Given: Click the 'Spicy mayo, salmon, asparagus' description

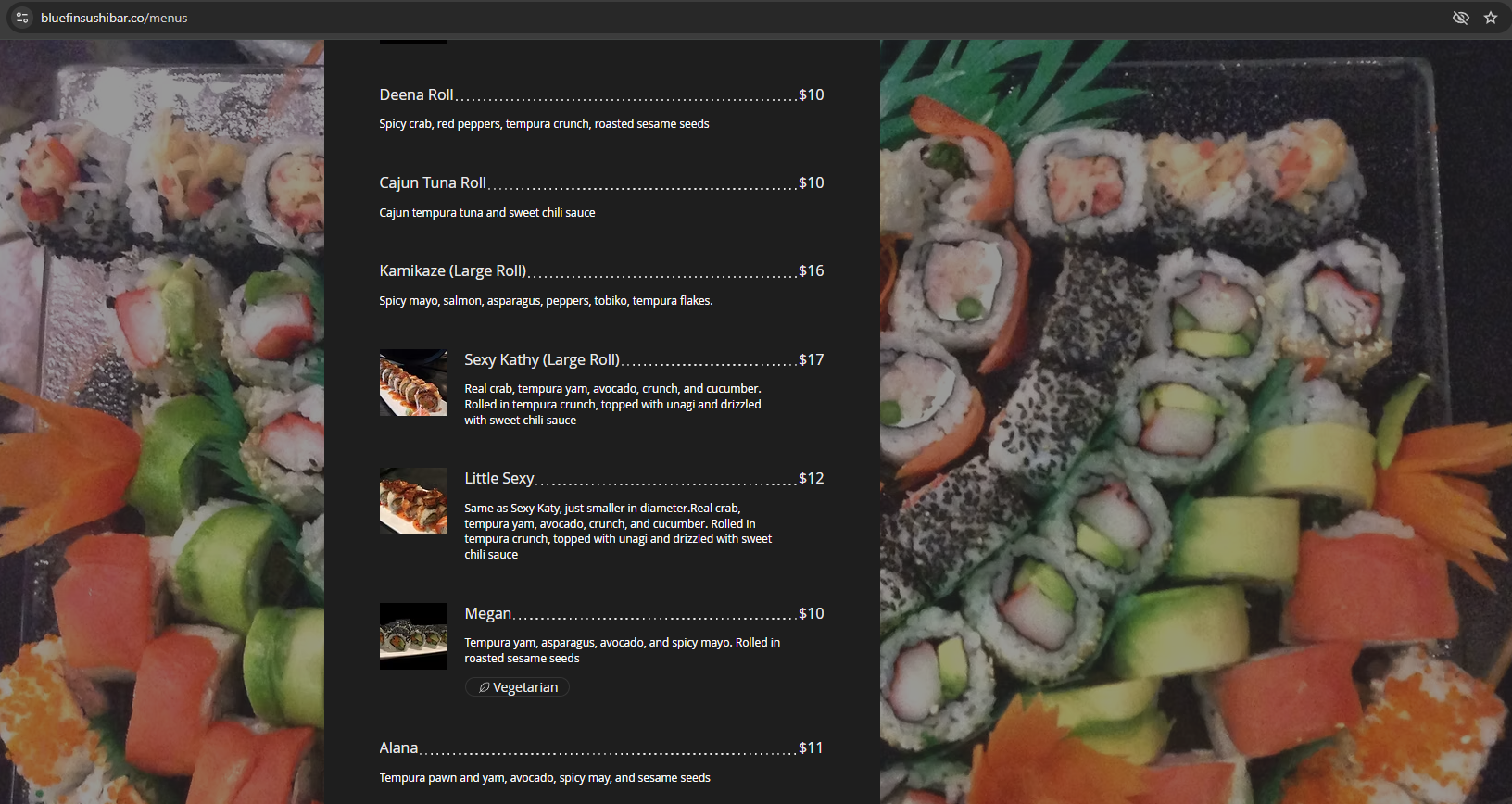Looking at the screenshot, I should point(546,300).
